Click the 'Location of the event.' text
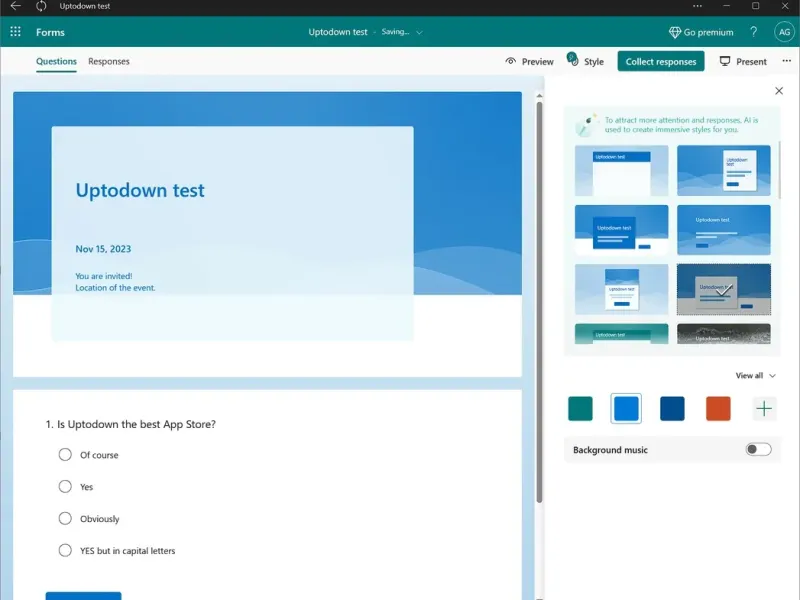This screenshot has width=800, height=600. (115, 288)
